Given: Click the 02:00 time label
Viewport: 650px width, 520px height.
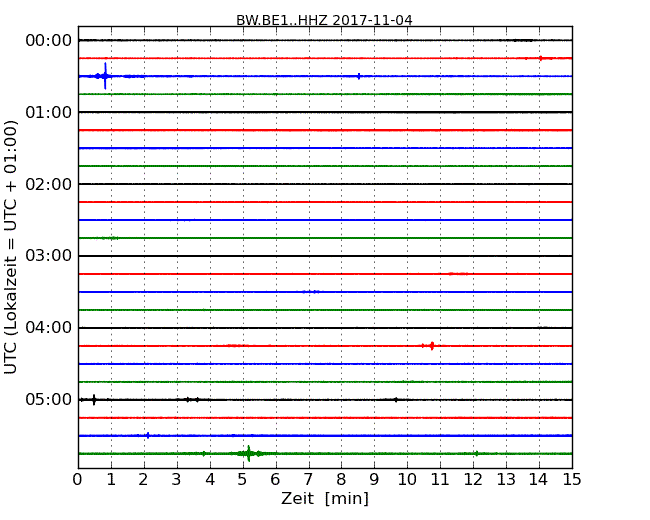Looking at the screenshot, I should pos(49,184).
